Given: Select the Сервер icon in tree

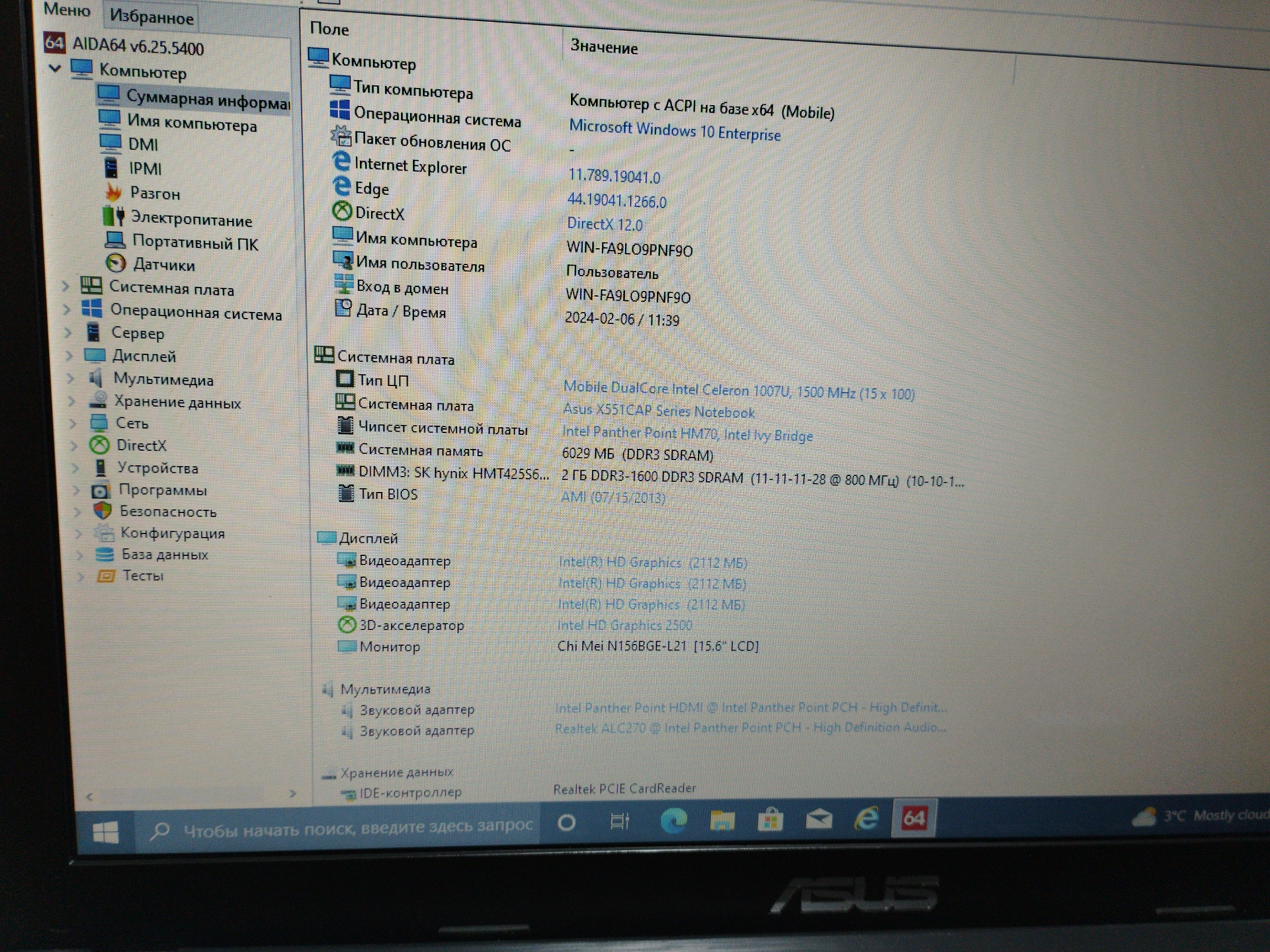Looking at the screenshot, I should point(94,331).
